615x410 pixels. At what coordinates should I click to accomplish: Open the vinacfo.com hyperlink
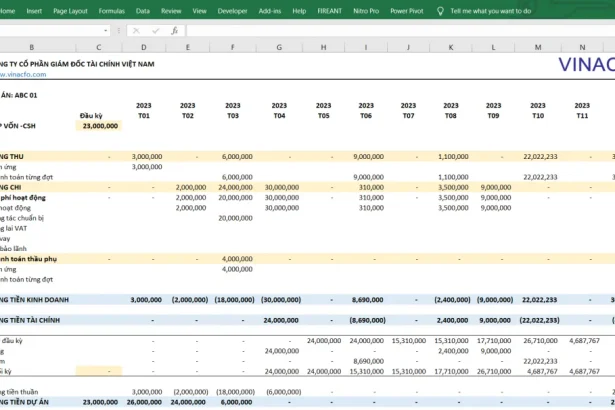[23, 74]
